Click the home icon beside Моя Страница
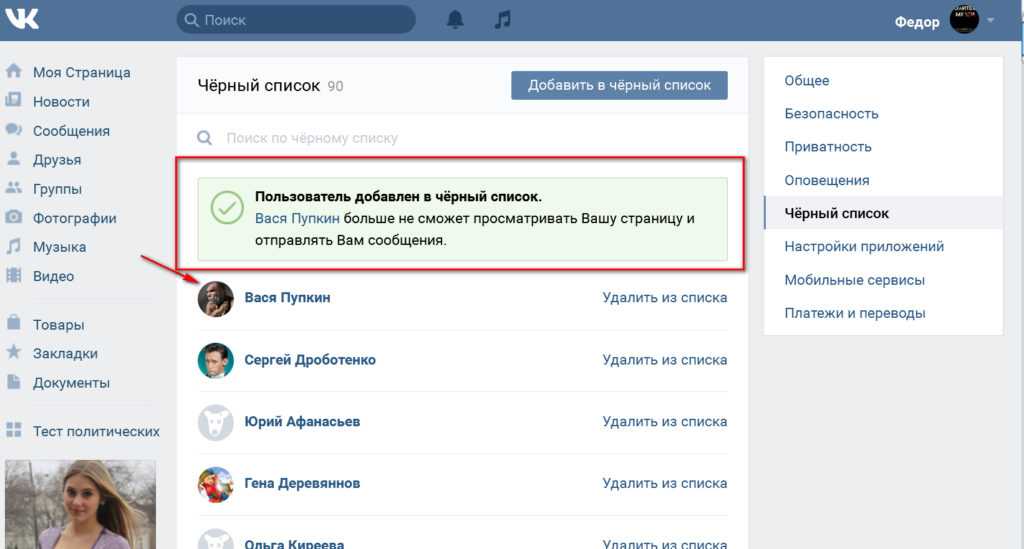The height and width of the screenshot is (549, 1024). coord(14,71)
